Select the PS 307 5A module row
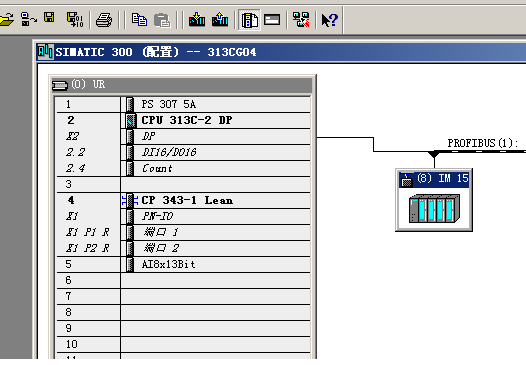526x365 pixels. point(183,104)
